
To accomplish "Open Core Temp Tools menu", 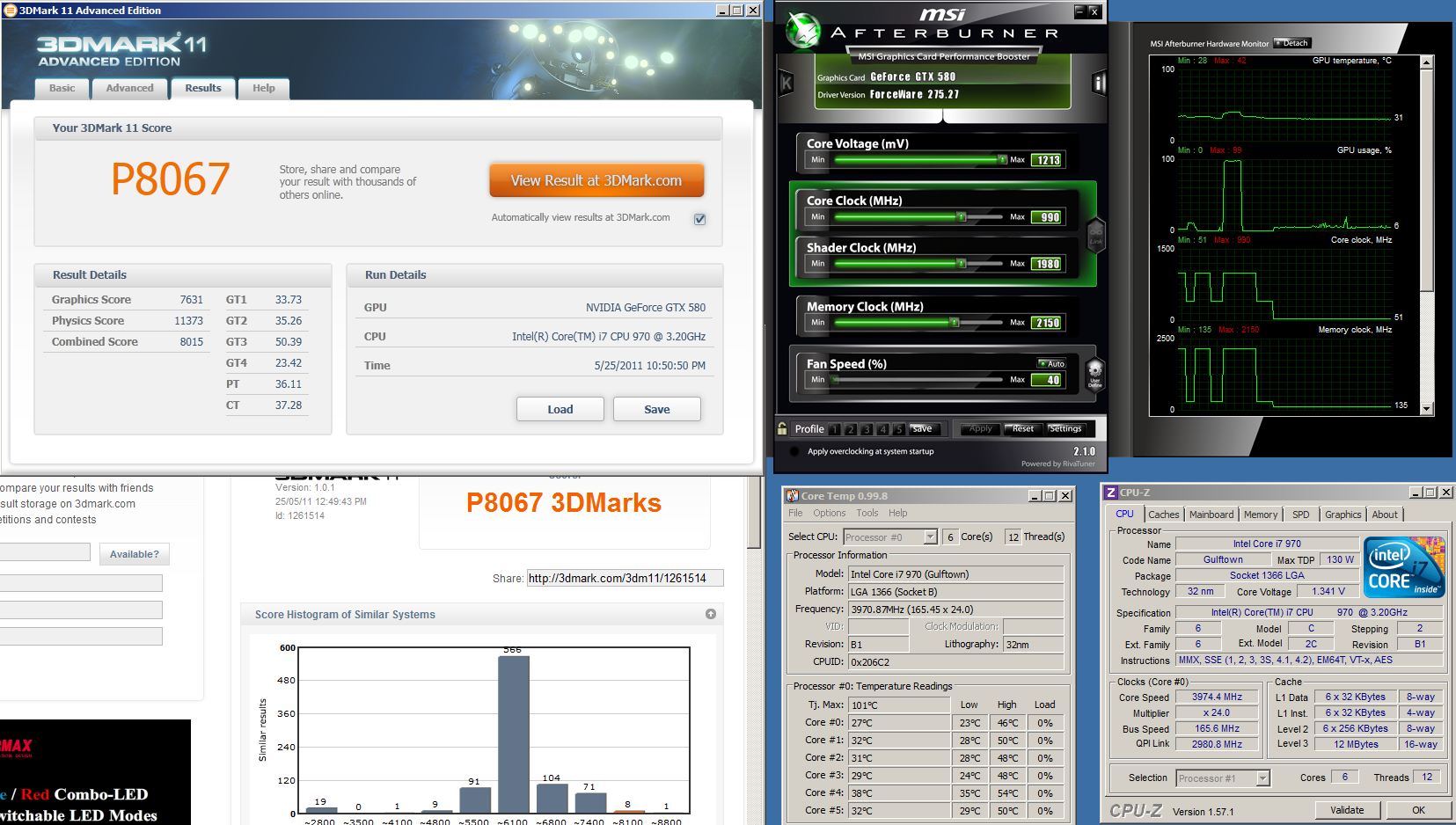I will coord(867,513).
